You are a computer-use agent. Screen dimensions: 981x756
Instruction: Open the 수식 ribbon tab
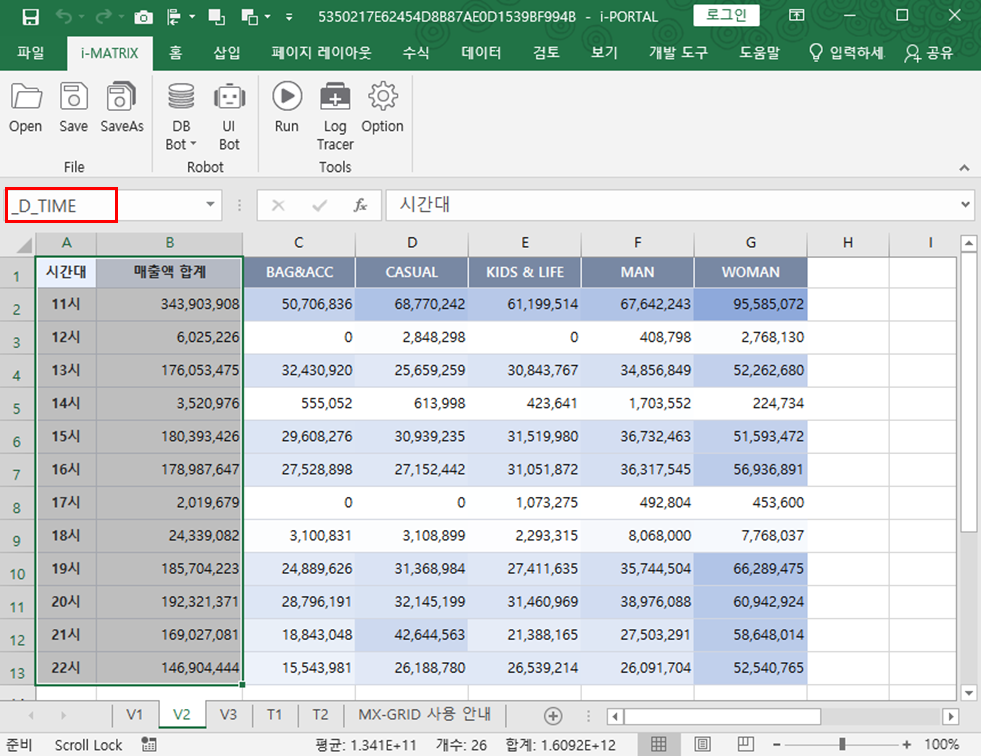[416, 53]
